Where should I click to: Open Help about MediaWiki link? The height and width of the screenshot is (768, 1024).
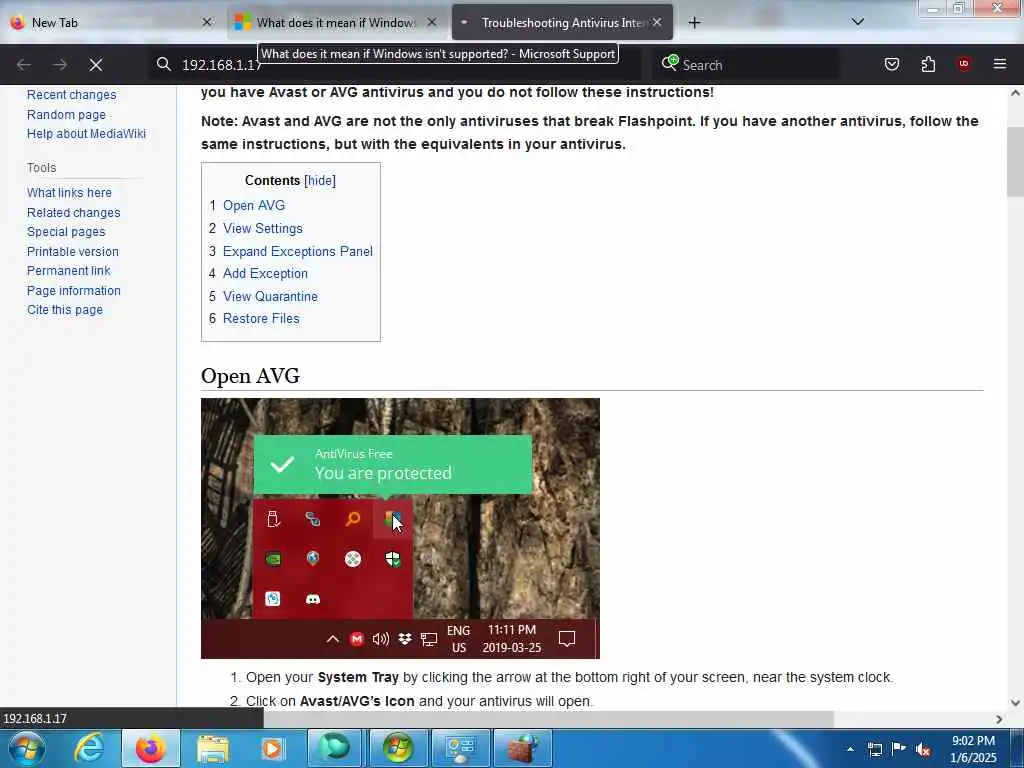pos(86,134)
